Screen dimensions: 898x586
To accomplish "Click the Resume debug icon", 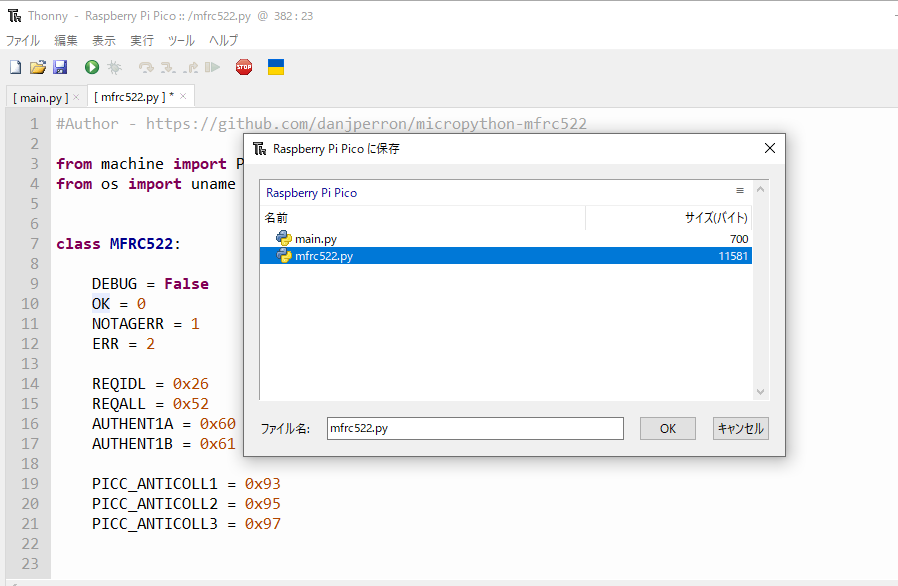I will tap(212, 68).
